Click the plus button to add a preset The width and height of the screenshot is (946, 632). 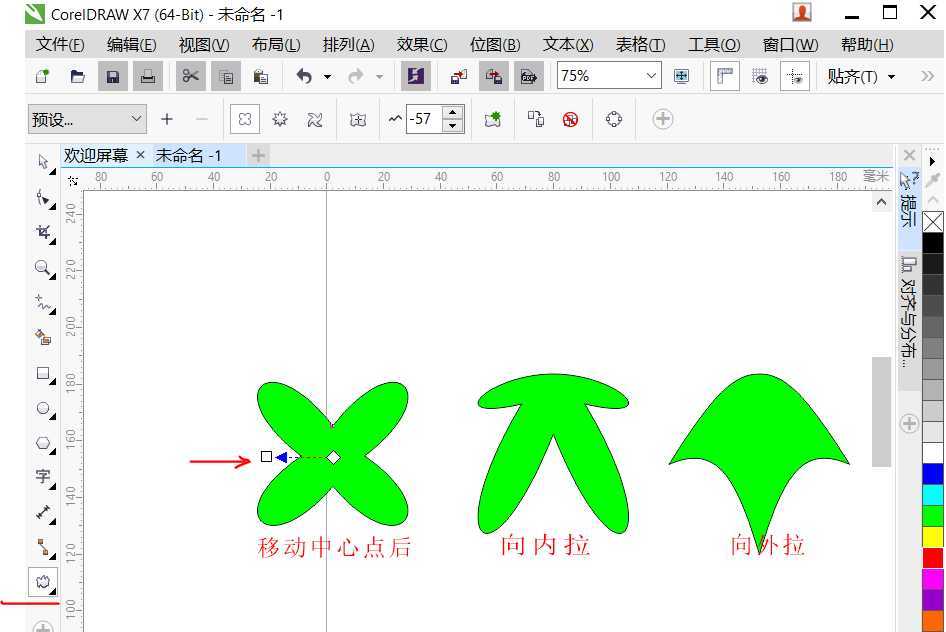[167, 119]
